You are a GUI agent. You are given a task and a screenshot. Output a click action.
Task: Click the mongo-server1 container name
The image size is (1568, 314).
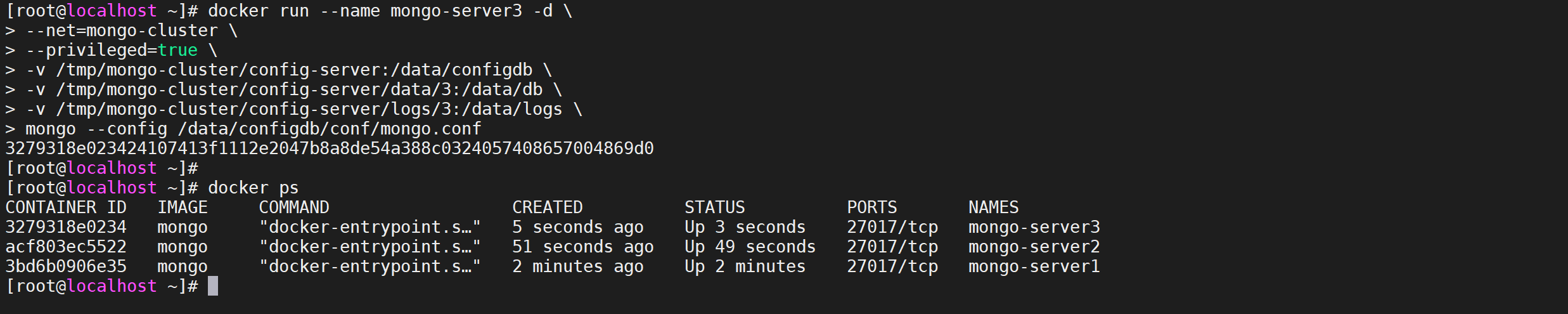[1034, 266]
